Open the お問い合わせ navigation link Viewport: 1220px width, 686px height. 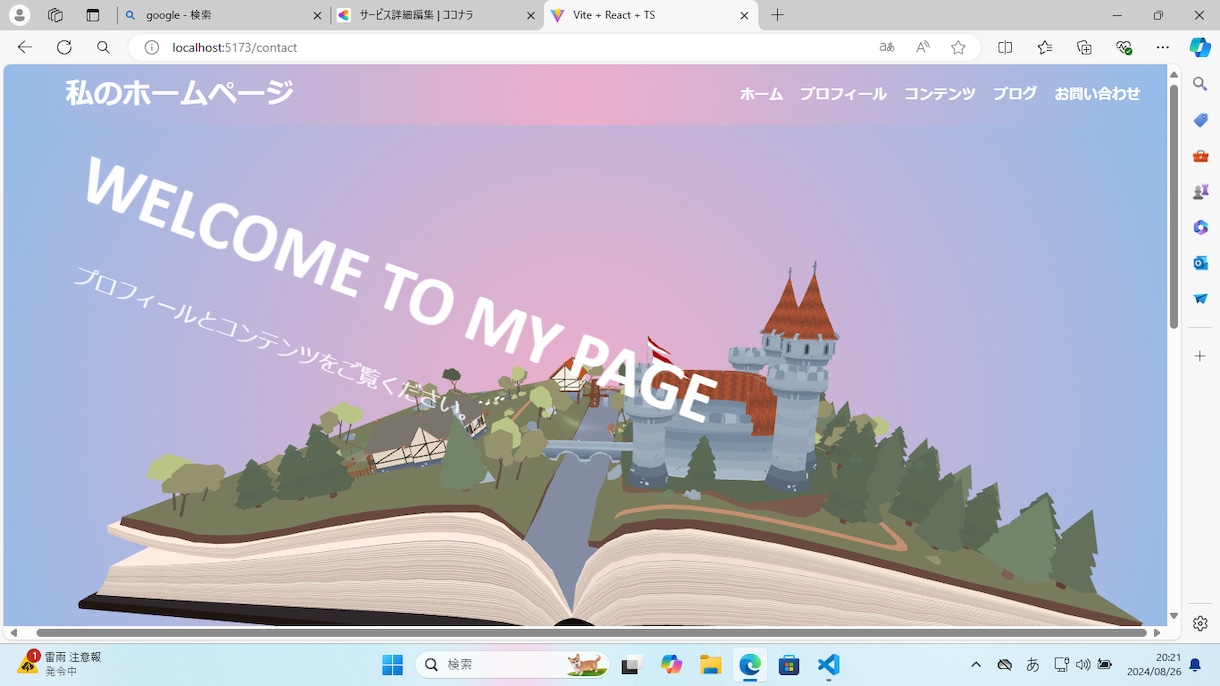pyautogui.click(x=1097, y=94)
